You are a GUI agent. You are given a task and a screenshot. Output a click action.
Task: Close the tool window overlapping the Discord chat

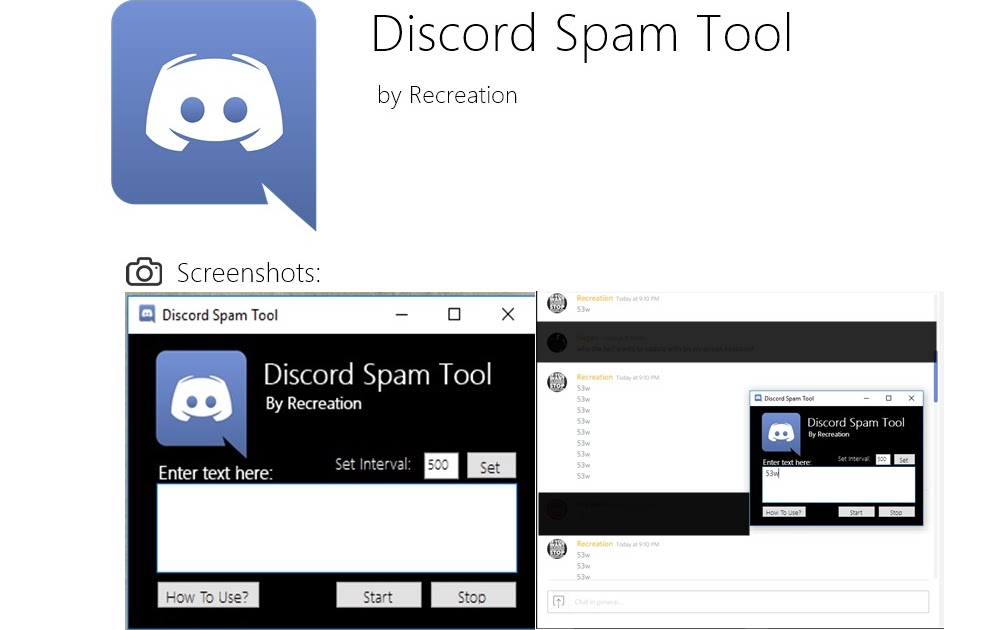tap(911, 398)
